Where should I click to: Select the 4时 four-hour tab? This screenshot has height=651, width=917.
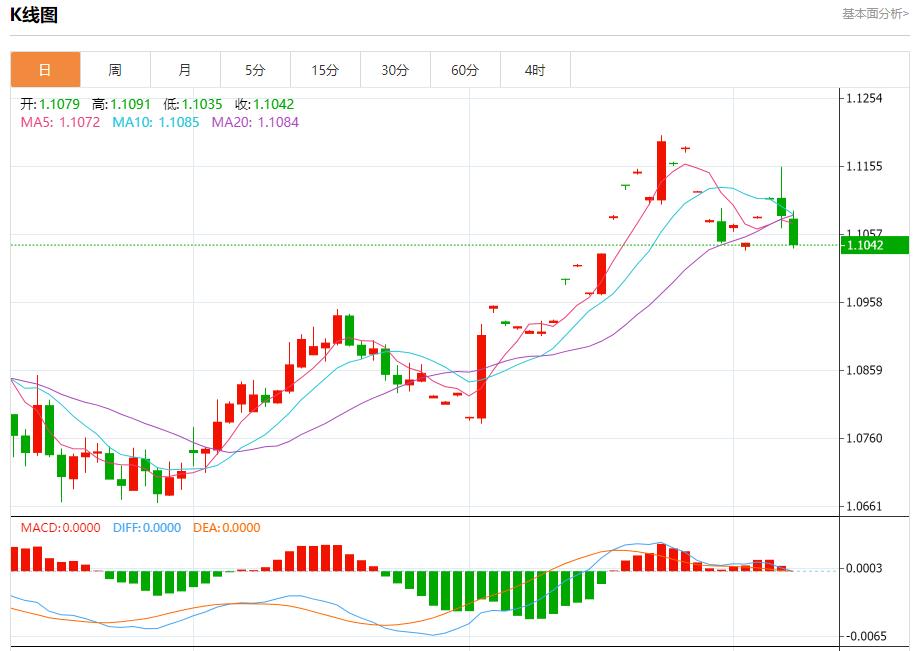[x=535, y=70]
